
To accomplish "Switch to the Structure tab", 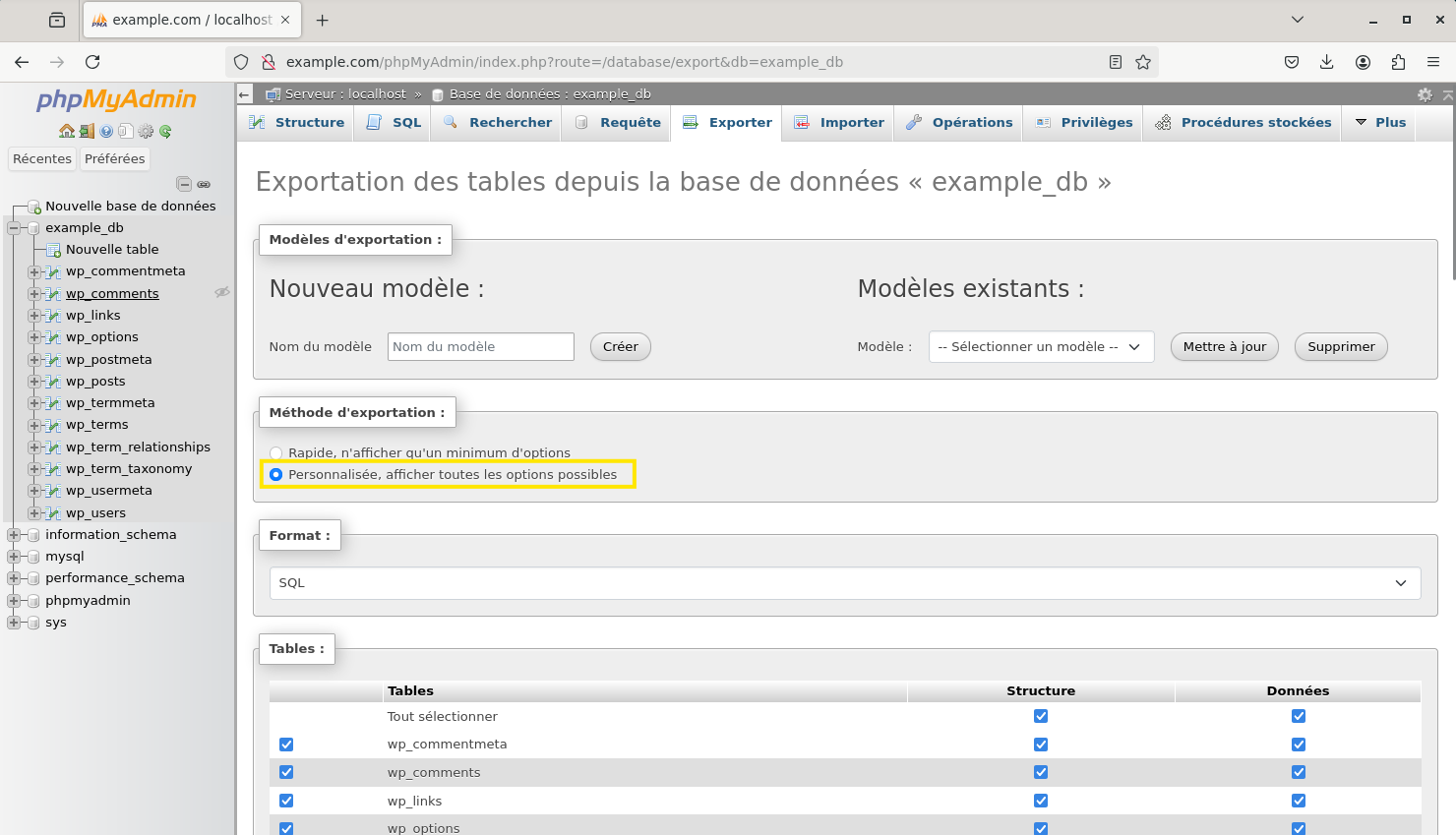I will [x=296, y=123].
